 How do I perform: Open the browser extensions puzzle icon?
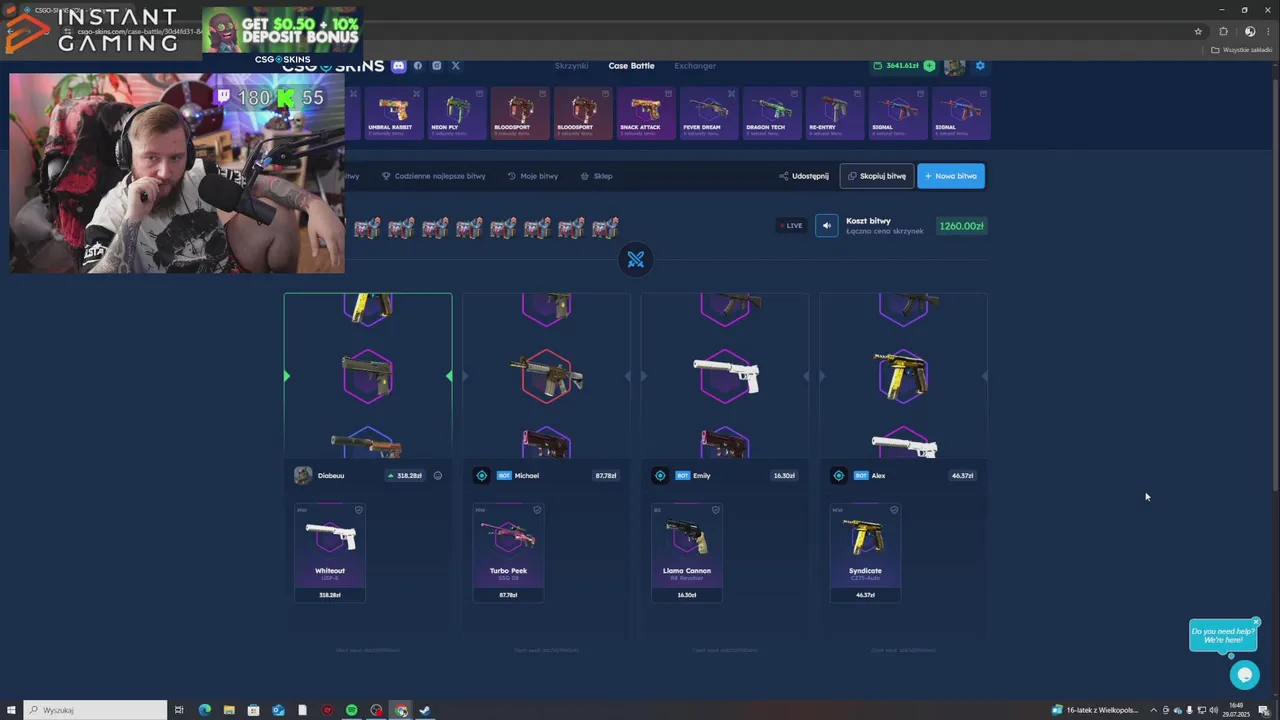pyautogui.click(x=1223, y=31)
